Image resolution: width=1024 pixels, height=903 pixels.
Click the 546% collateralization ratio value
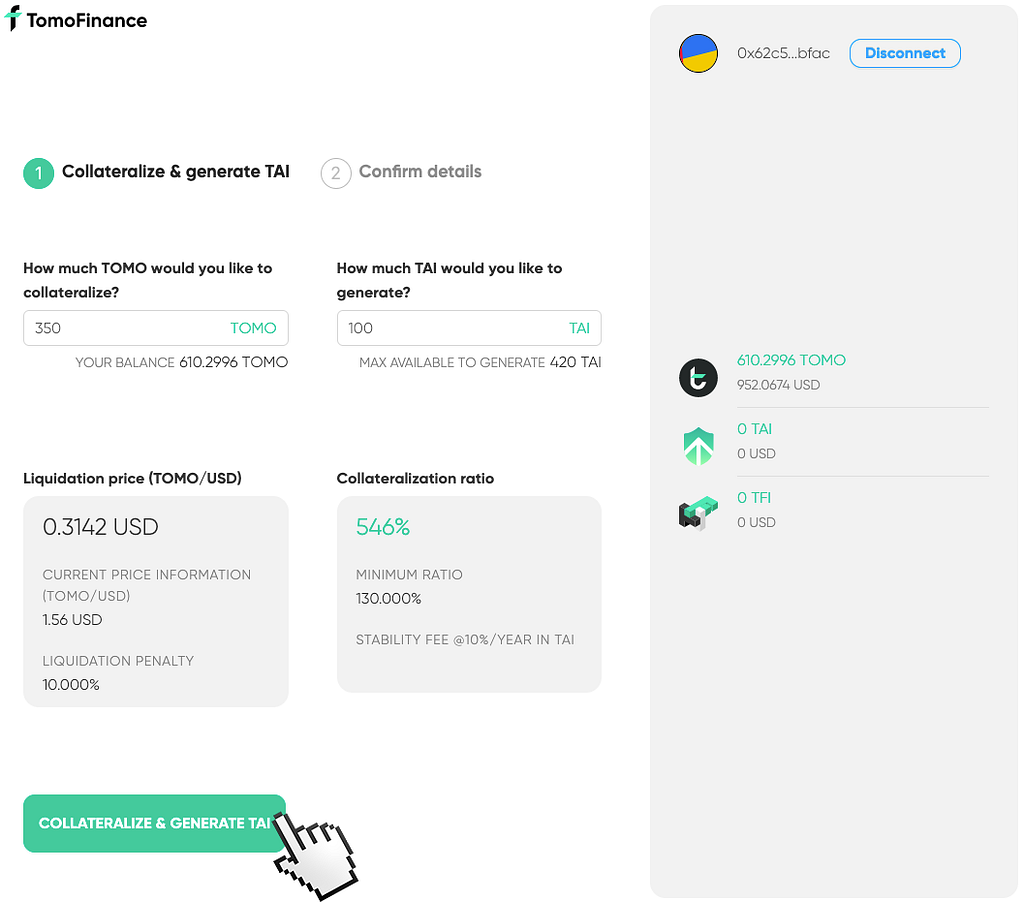click(x=383, y=527)
